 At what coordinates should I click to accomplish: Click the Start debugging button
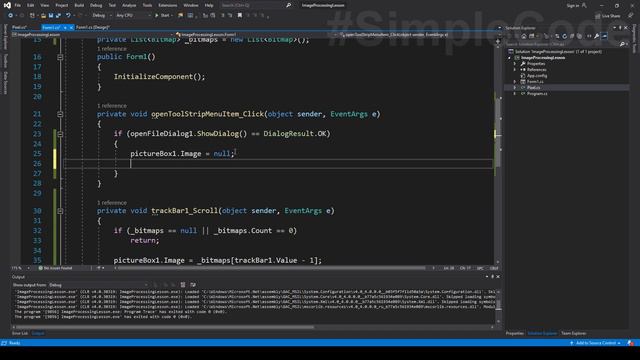pos(162,16)
